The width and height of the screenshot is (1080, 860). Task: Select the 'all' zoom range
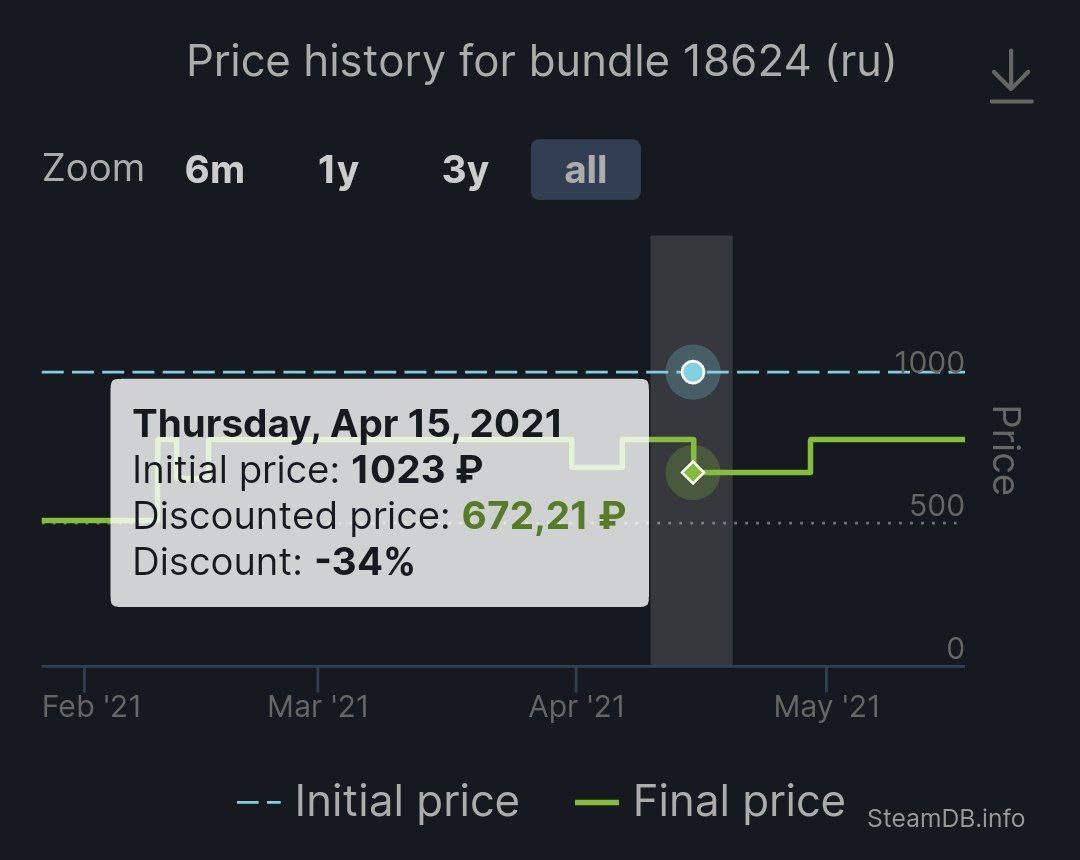(x=585, y=169)
